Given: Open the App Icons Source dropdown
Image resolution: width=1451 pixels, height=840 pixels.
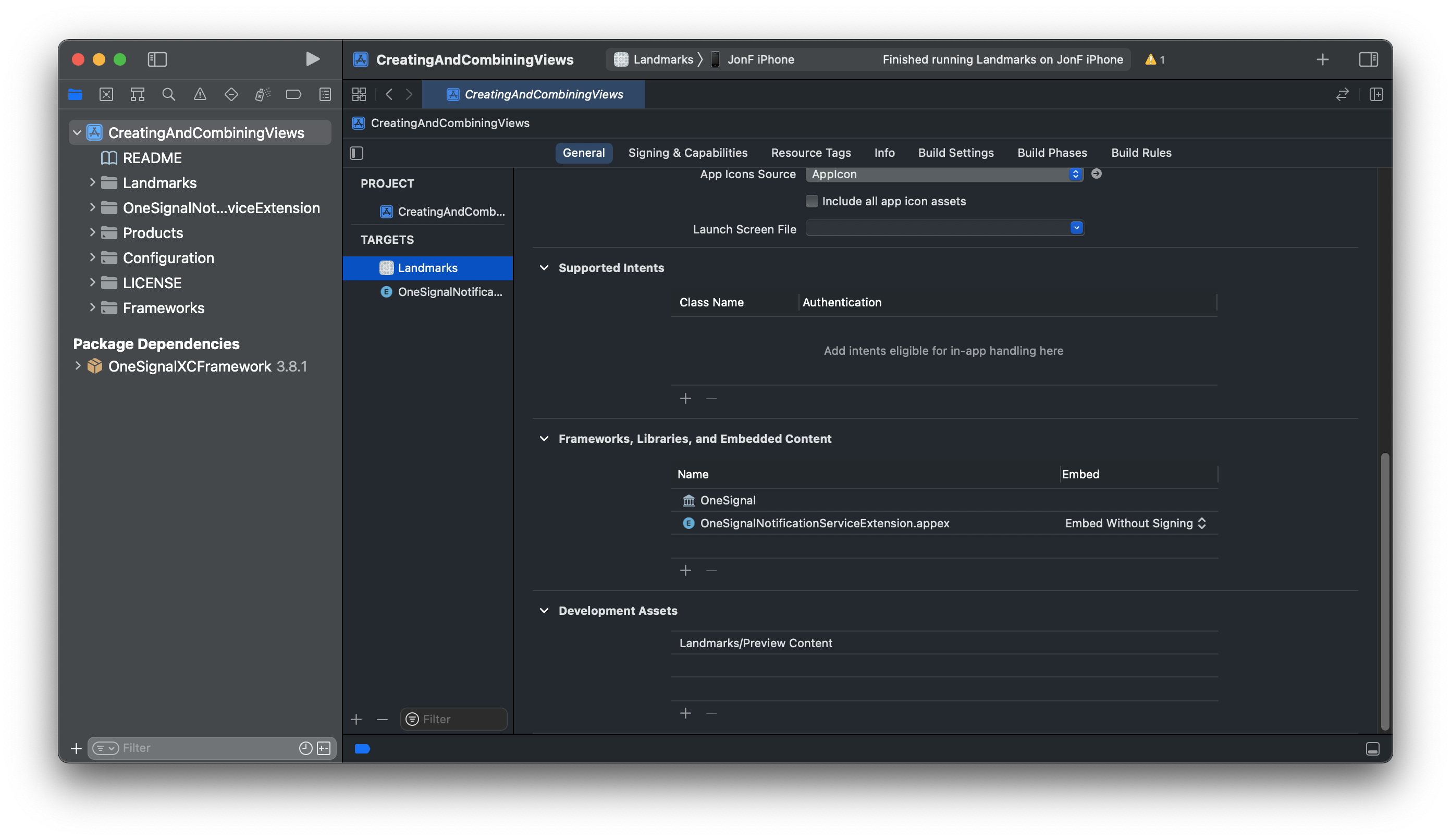Looking at the screenshot, I should [944, 174].
